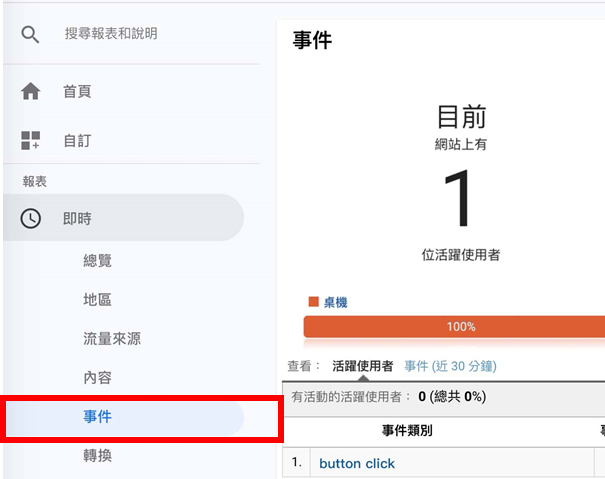Click the search magnifier icon
605x479 pixels.
coord(30,34)
